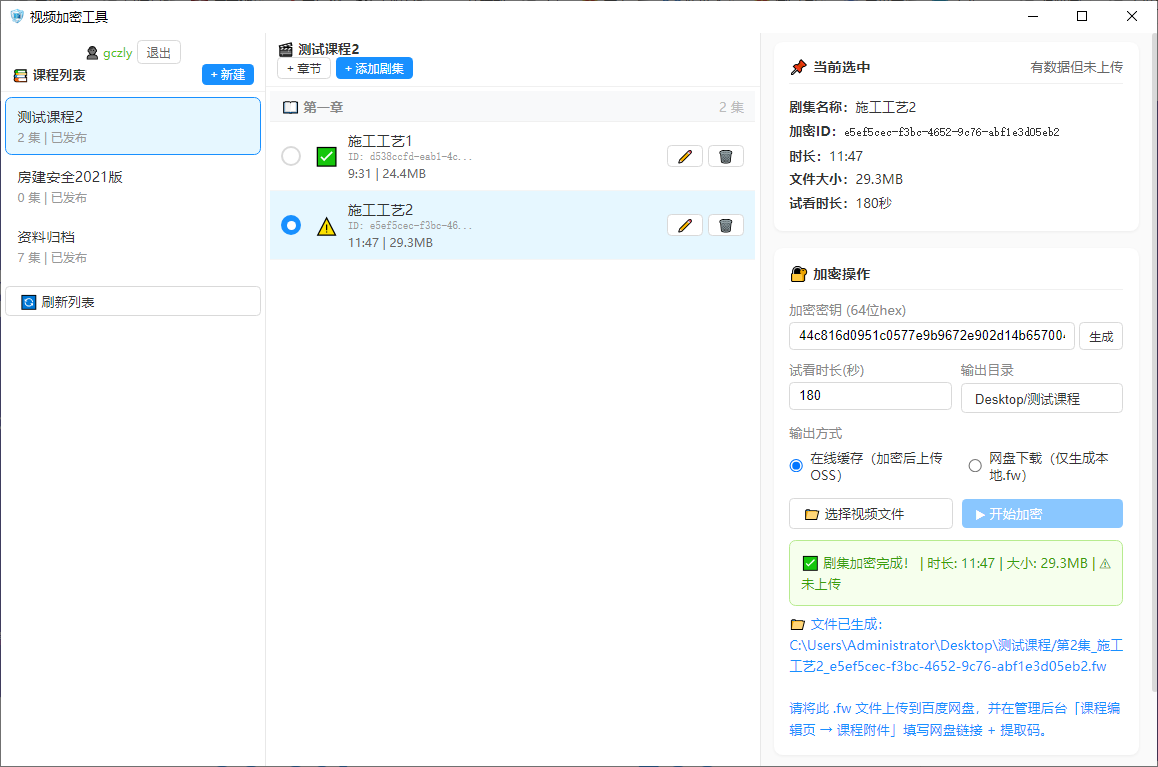Edit episode 施工工艺1 with pencil icon
Image resolution: width=1158 pixels, height=767 pixels.
click(x=685, y=157)
